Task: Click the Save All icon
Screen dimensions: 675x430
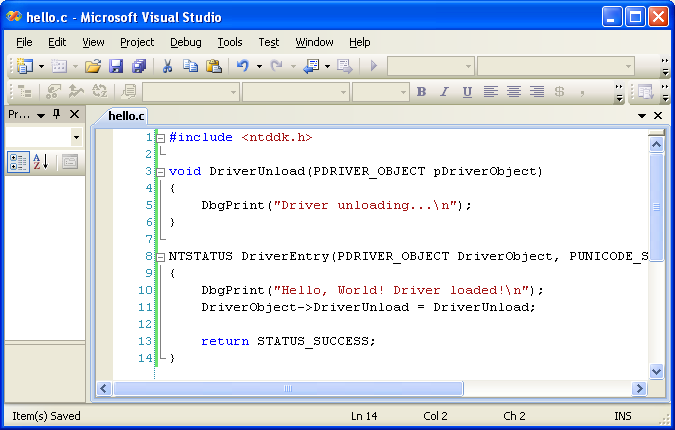Action: pos(139,66)
